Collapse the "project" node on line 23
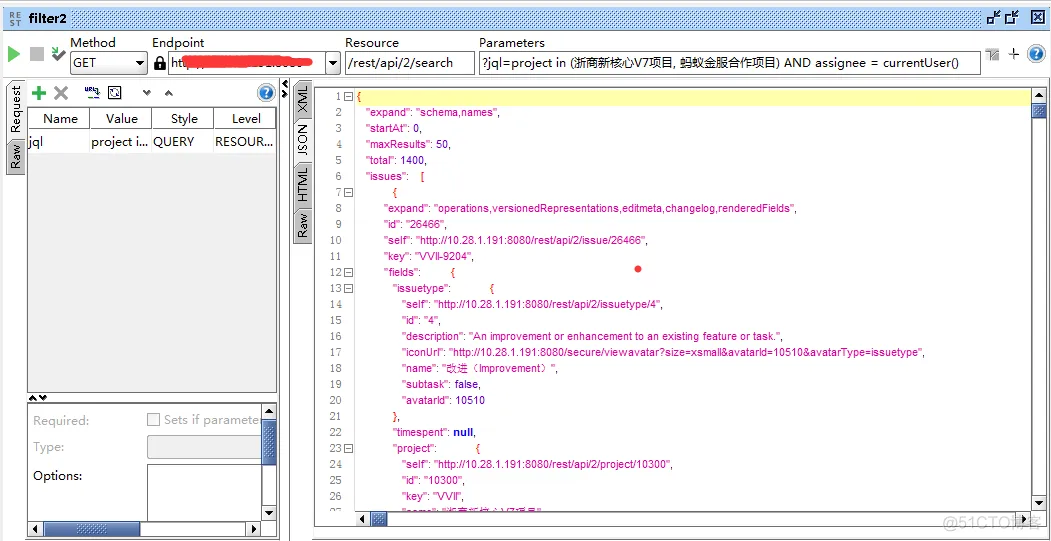Screen dimensions: 1051x541 (x=348, y=448)
